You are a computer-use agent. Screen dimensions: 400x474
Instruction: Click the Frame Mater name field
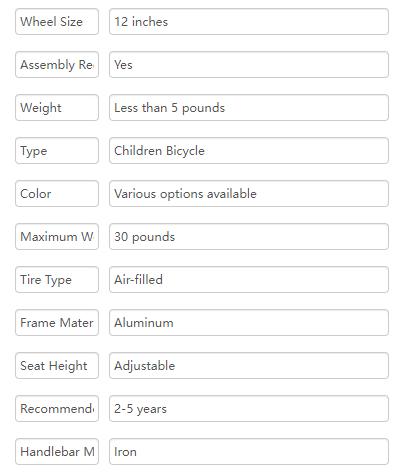point(57,323)
